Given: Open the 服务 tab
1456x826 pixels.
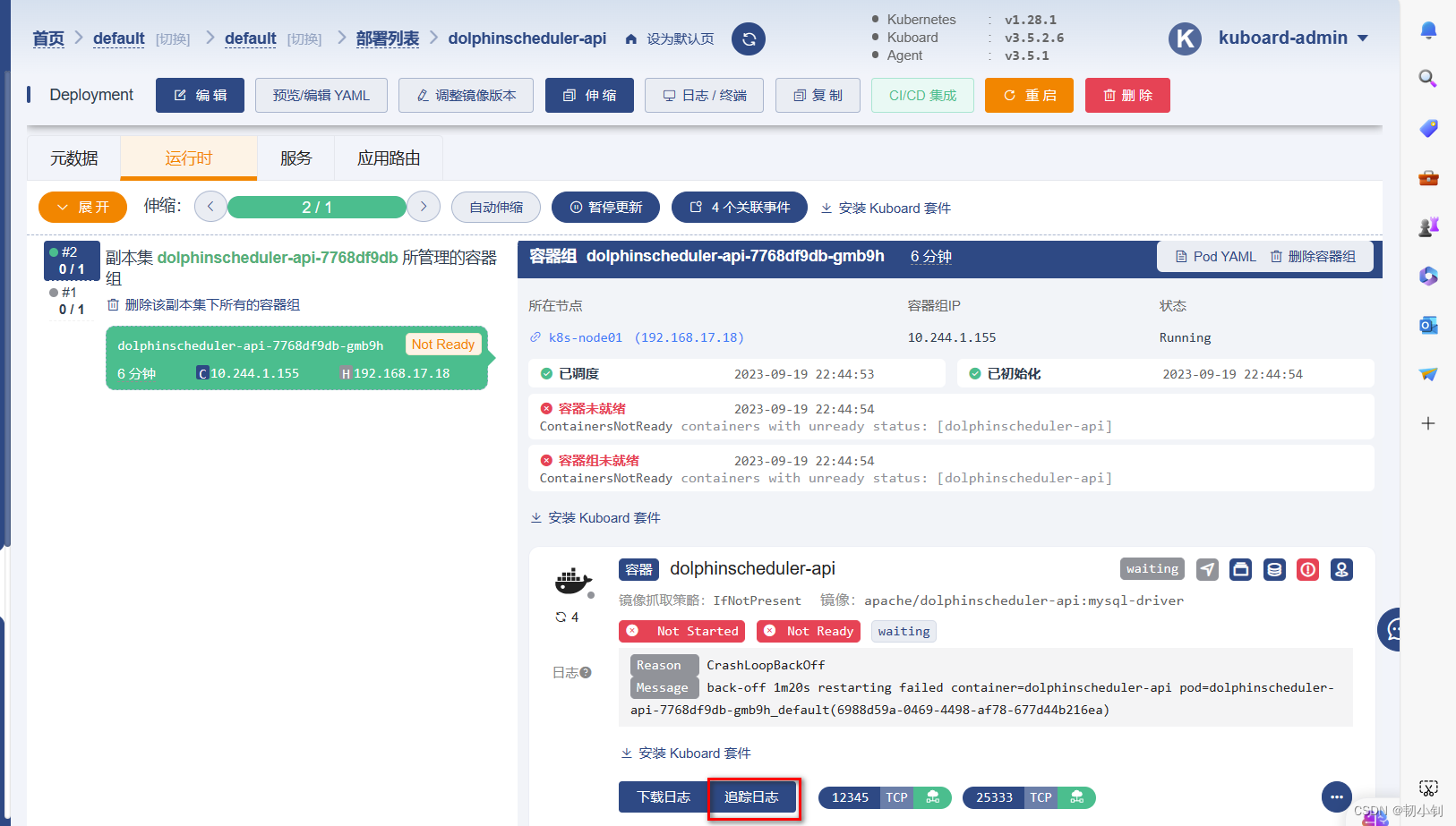Looking at the screenshot, I should pos(296,158).
